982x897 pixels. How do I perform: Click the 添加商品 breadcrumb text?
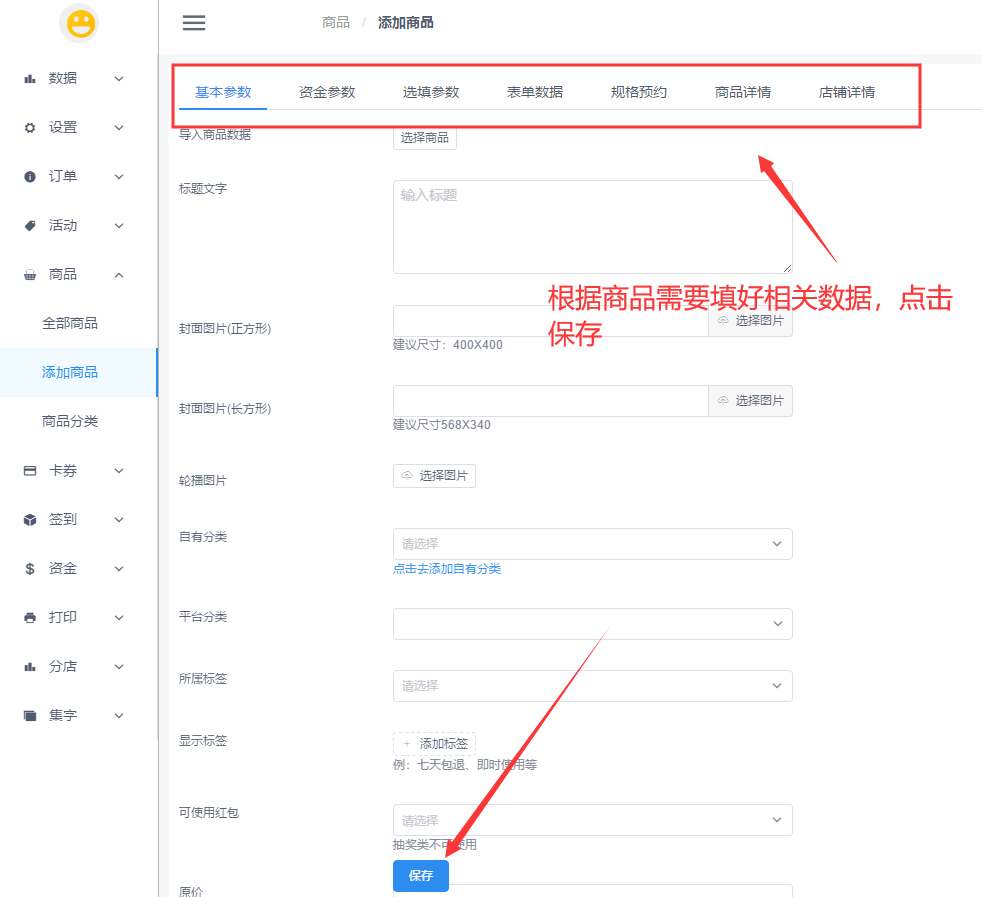click(406, 23)
